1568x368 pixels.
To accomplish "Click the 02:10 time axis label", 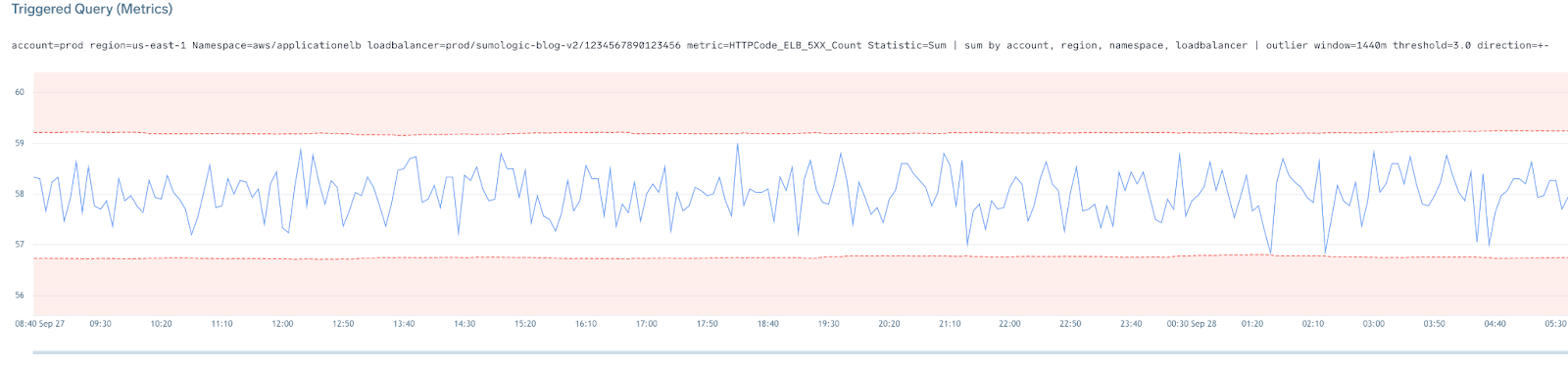I will coord(1313,324).
